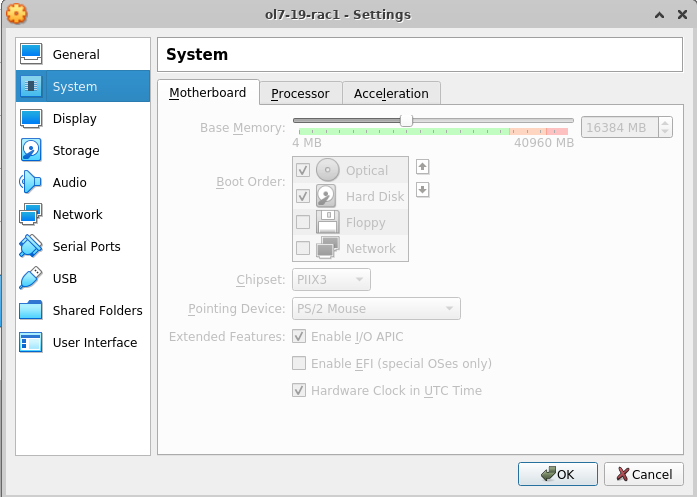Select the Hard Disk label in boot order

375,196
